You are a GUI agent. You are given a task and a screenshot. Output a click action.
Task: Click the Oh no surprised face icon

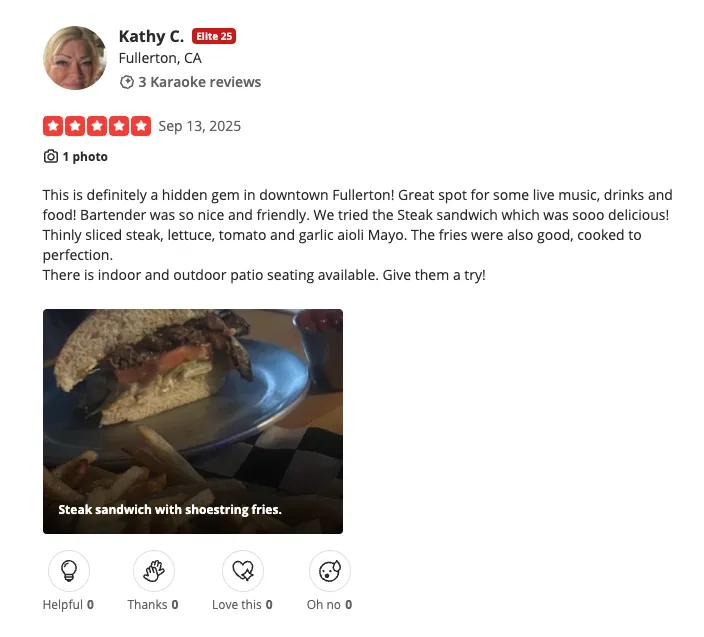click(x=330, y=571)
